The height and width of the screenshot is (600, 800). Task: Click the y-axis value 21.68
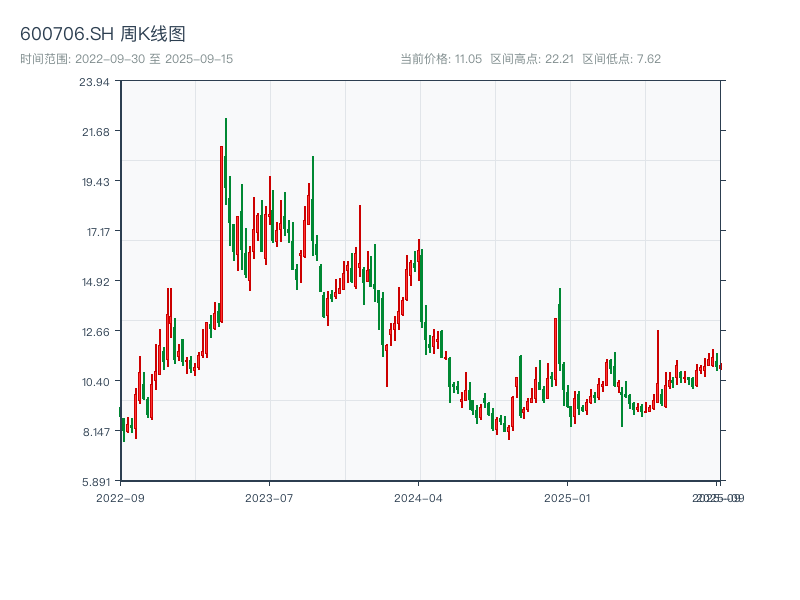coord(96,132)
